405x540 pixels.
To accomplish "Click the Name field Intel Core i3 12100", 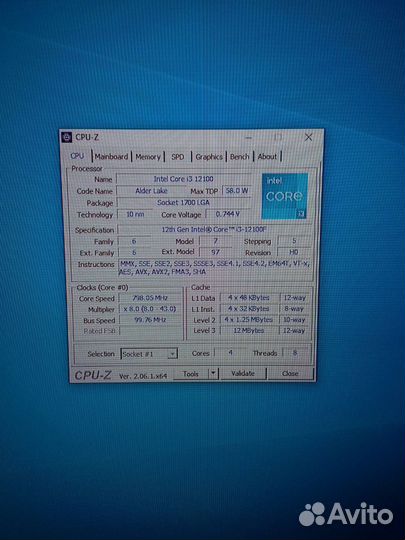I will (184, 179).
